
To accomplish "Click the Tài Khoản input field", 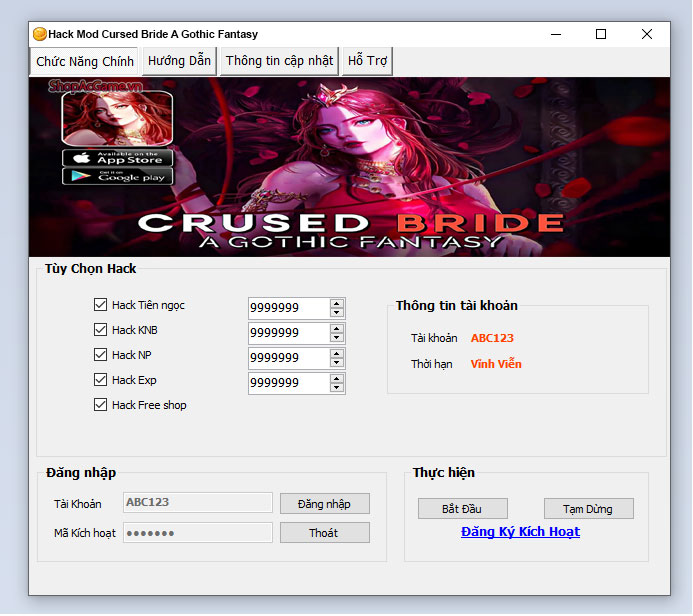I will pos(198,502).
